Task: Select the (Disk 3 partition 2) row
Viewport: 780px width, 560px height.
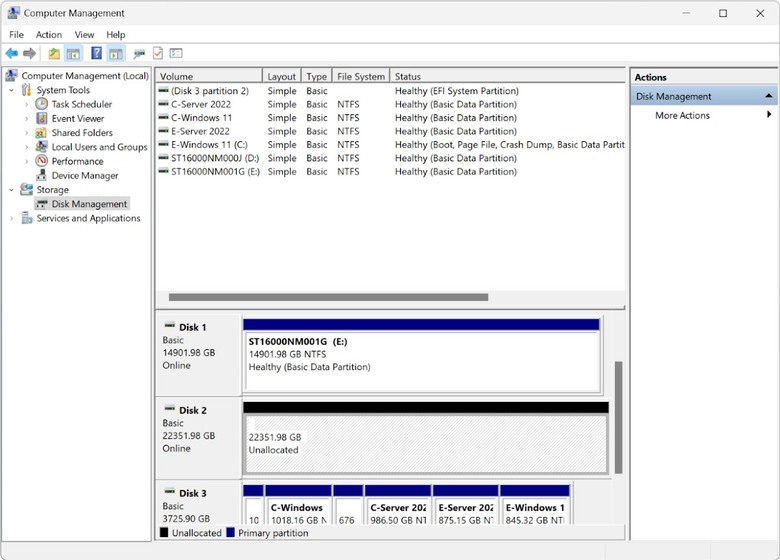Action: (x=390, y=91)
